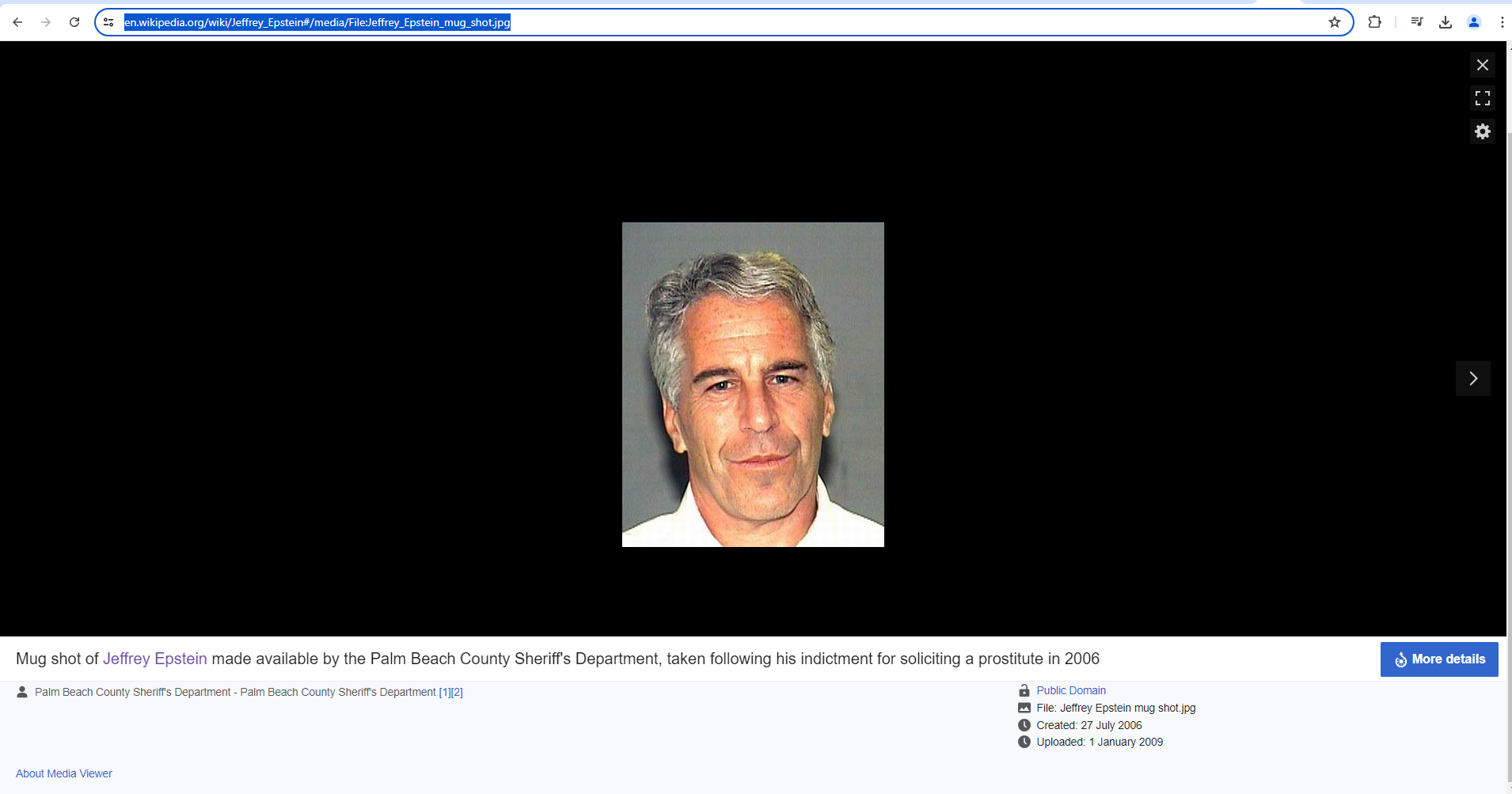View site information icon in address bar
This screenshot has height=794, width=1512.
[108, 22]
